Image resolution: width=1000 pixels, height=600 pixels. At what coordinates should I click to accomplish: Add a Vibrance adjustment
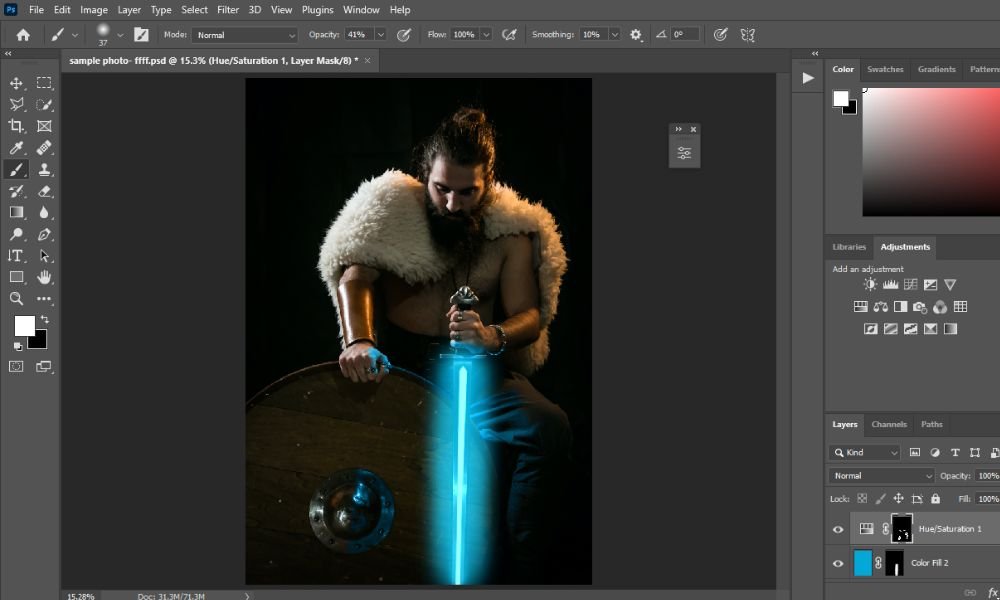(x=950, y=284)
